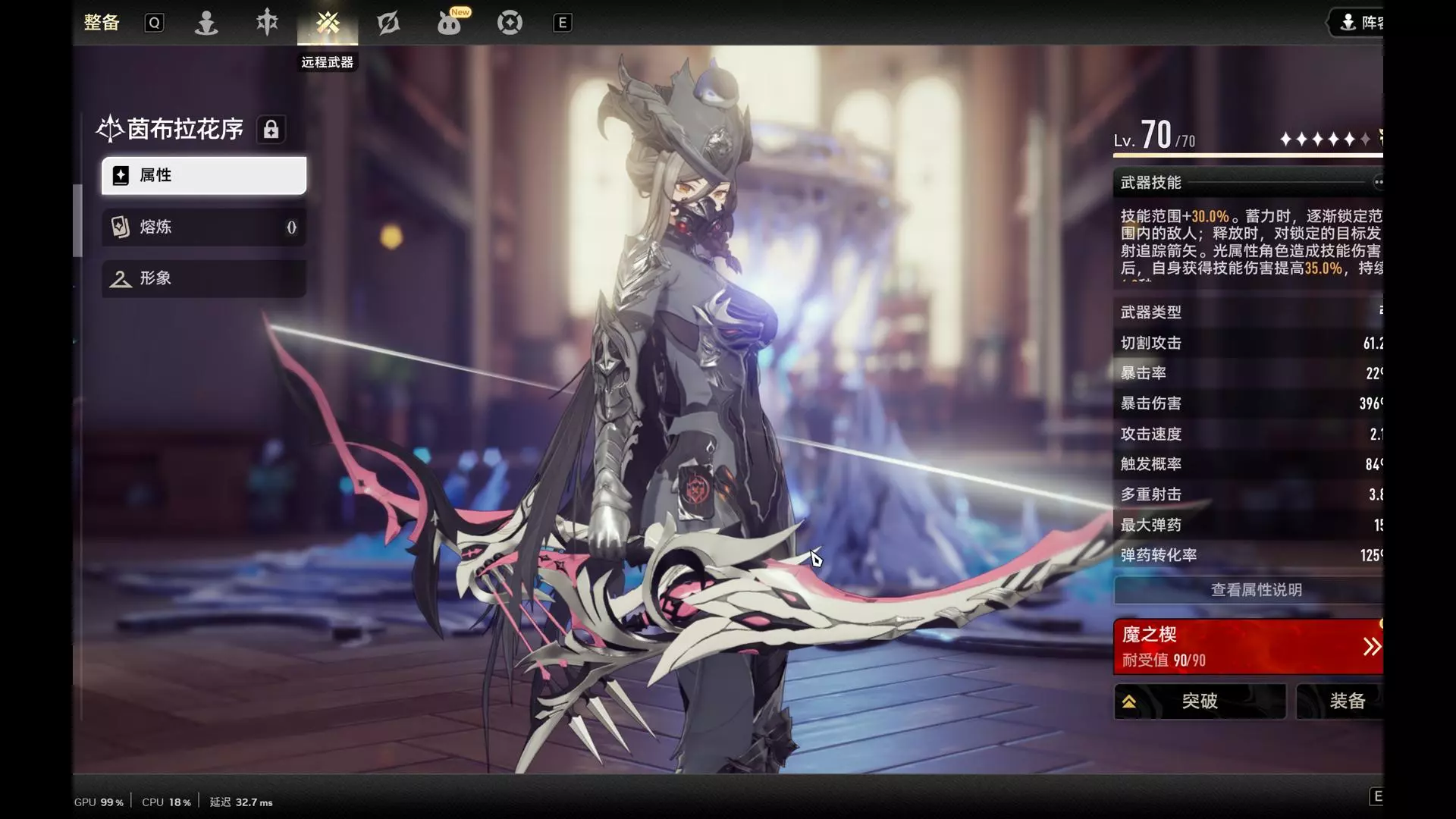Switch to the 形象 appearance tab
The height and width of the screenshot is (819, 1456).
[x=204, y=278]
